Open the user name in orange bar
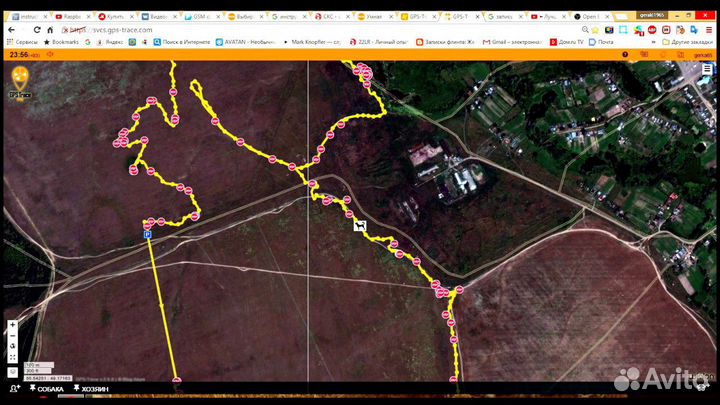720x405 pixels. 703,55
